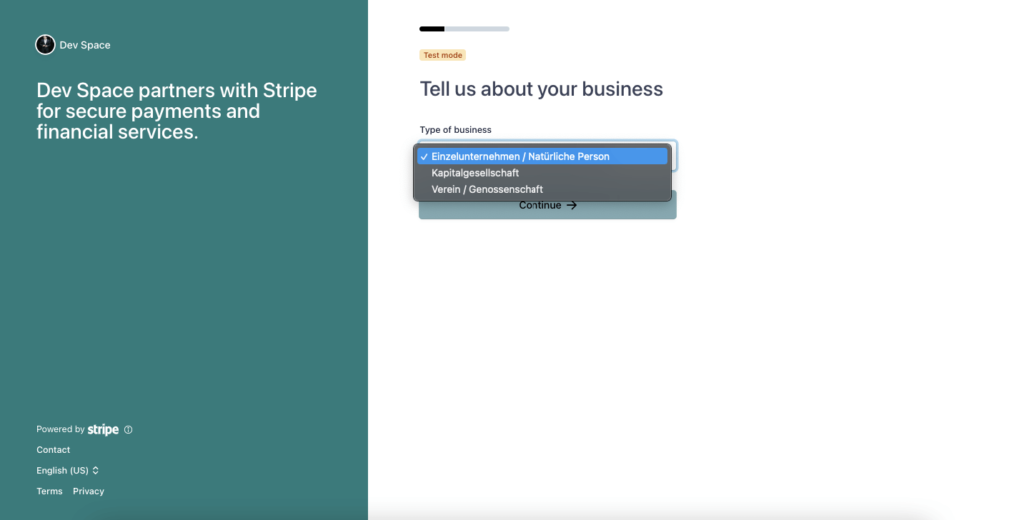The height and width of the screenshot is (520, 1024).
Task: Click the onboarding progress bar
Action: [464, 29]
